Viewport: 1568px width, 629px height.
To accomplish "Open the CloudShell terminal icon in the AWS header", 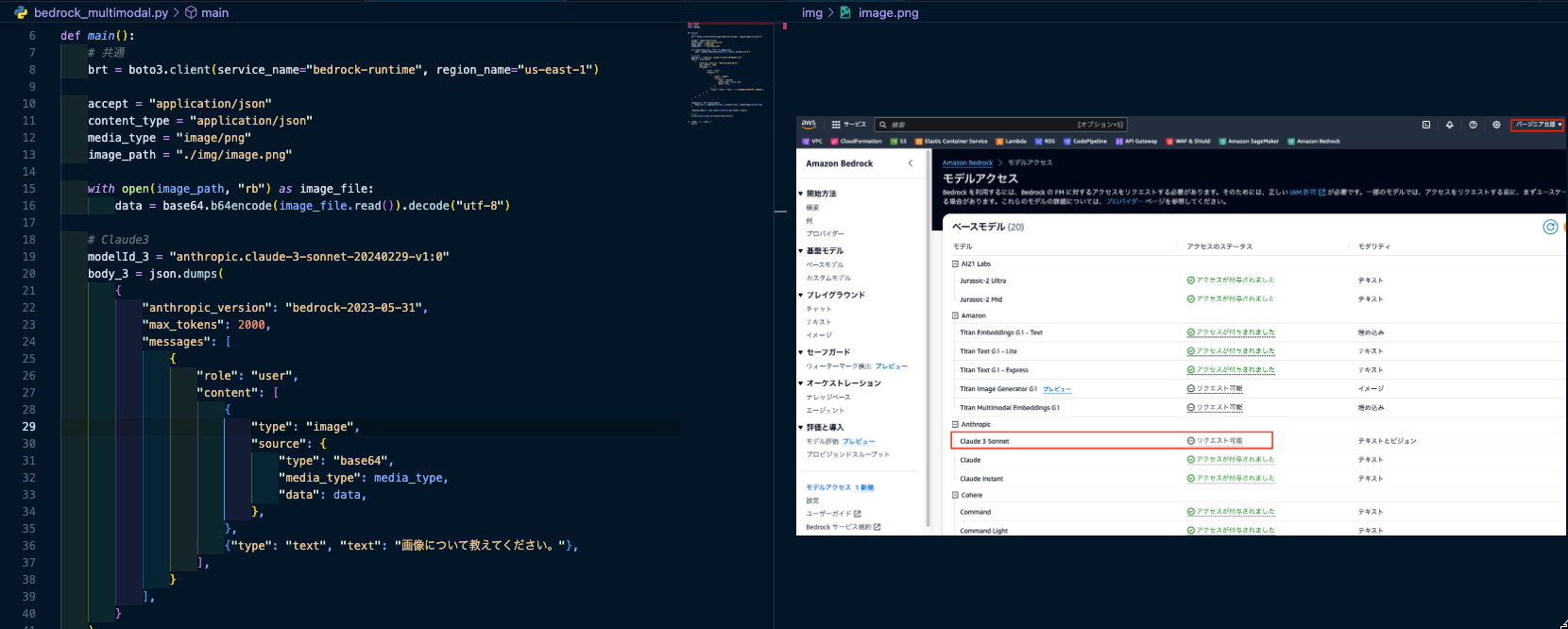I will point(1426,125).
